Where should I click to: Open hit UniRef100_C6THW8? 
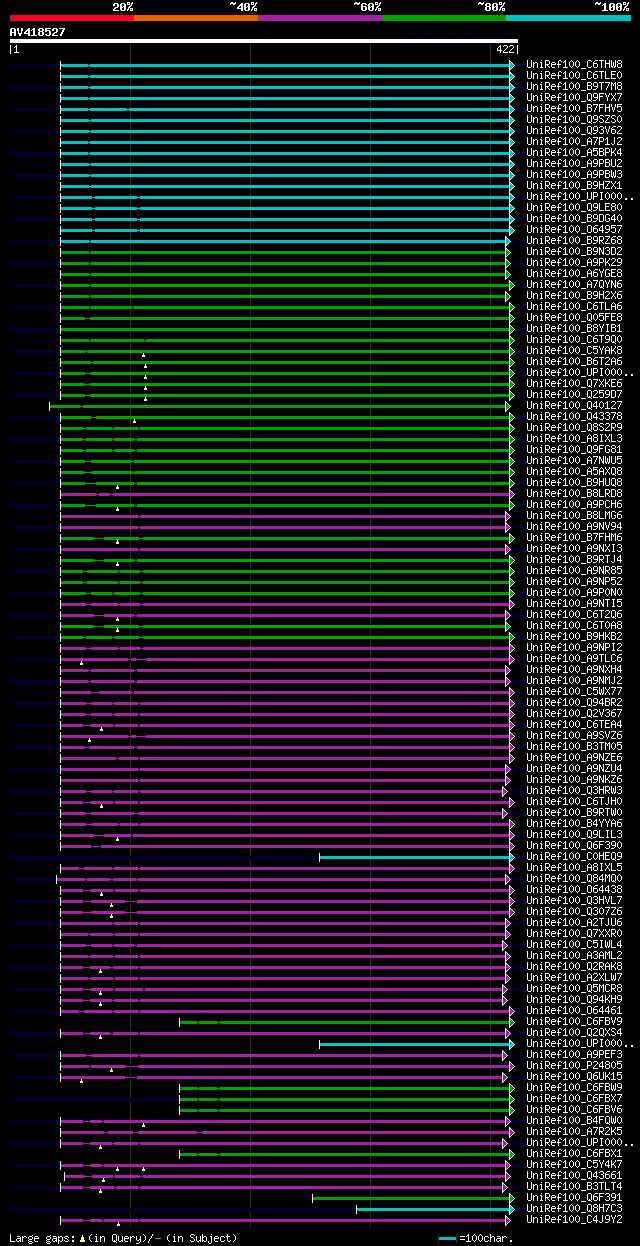coord(574,64)
